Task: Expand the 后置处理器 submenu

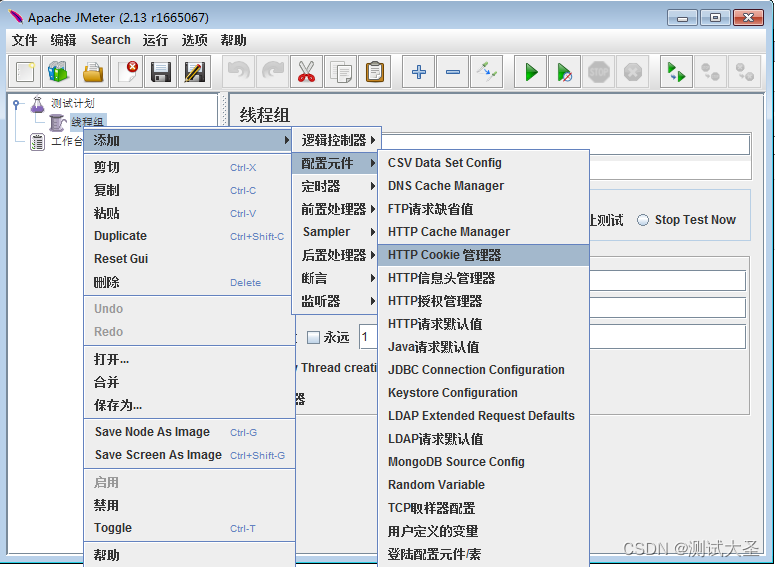Action: click(x=337, y=255)
